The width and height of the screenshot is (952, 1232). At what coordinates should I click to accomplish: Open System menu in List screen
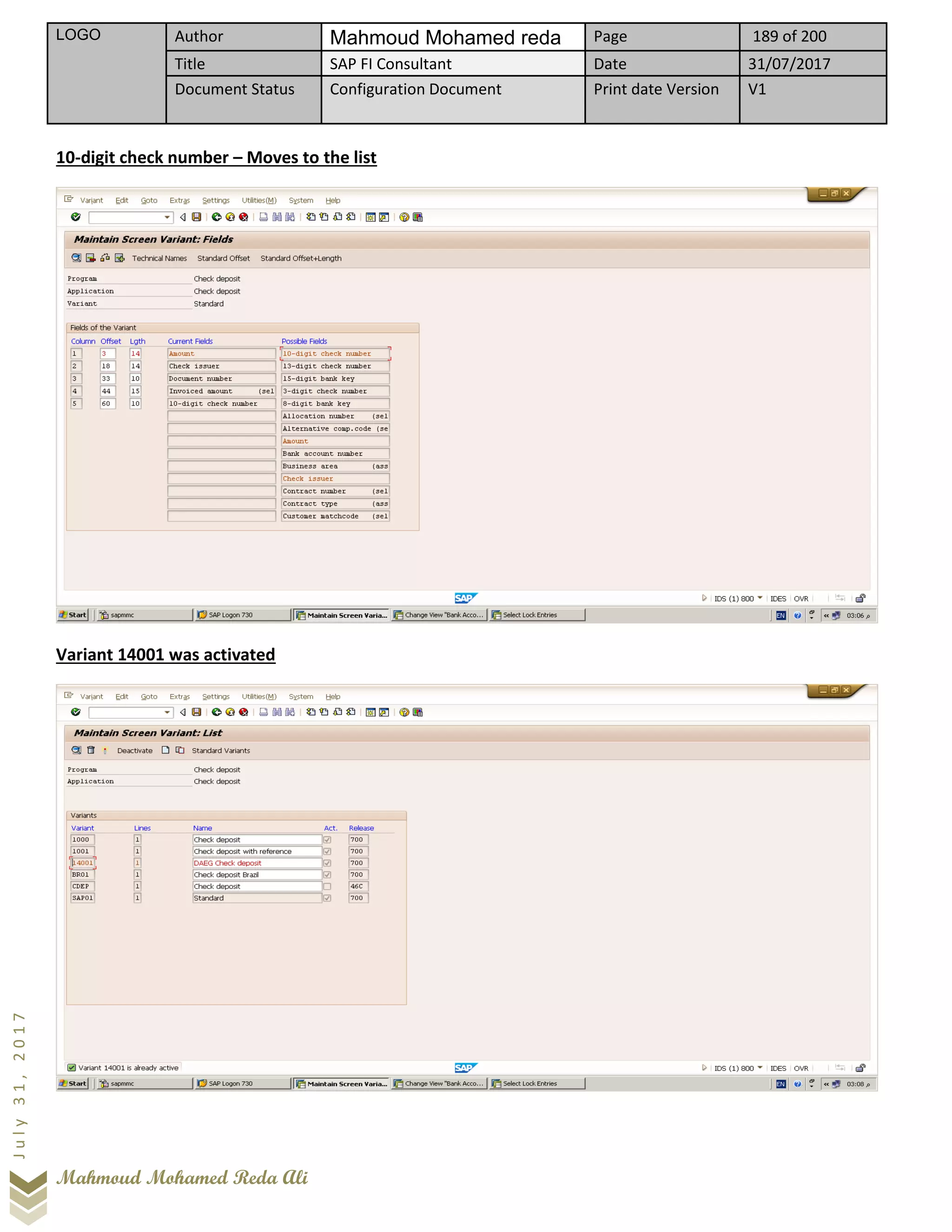click(301, 697)
